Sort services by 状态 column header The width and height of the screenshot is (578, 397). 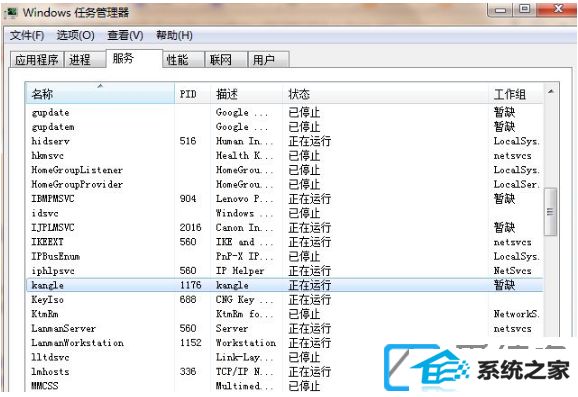tap(386, 94)
